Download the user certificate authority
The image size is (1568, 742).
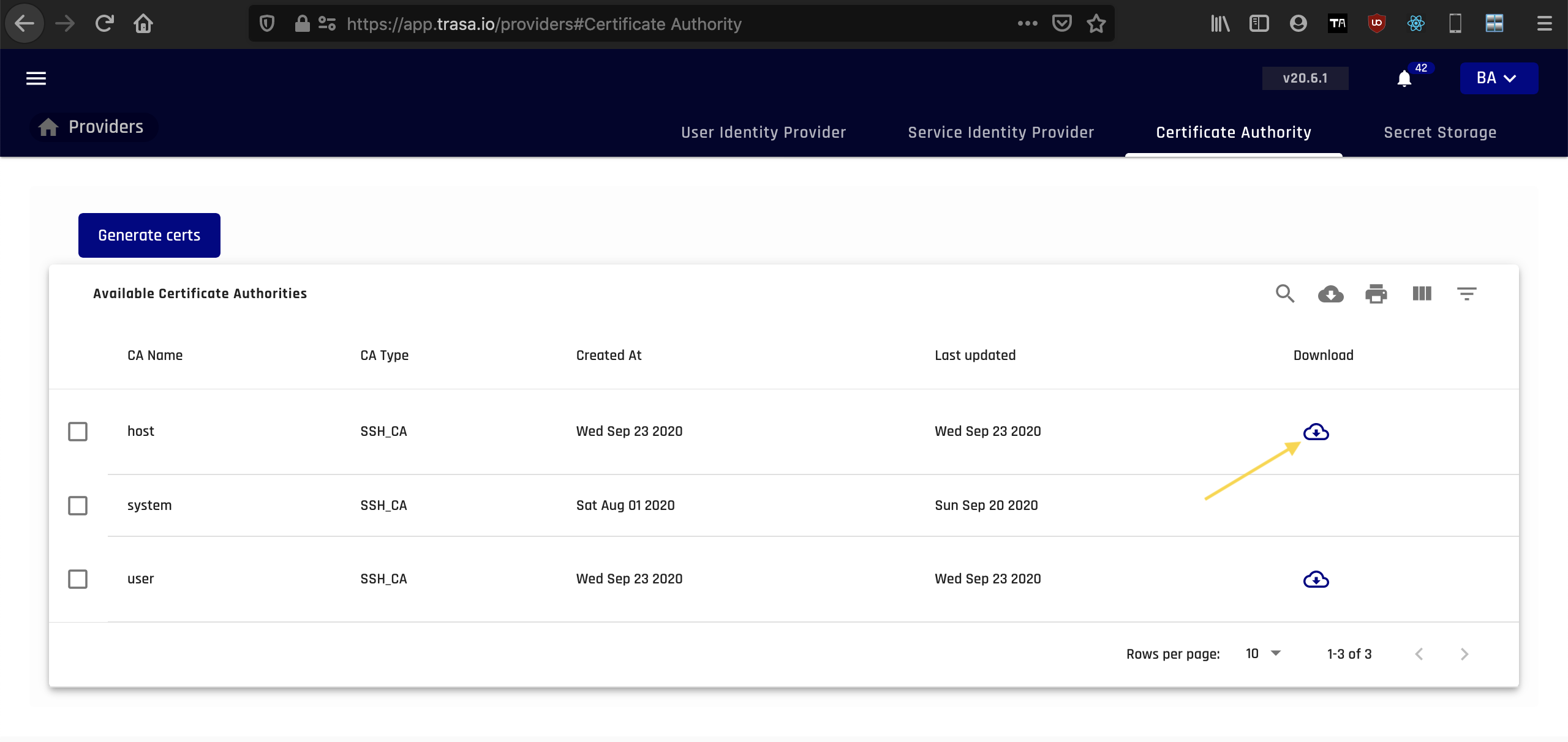[1316, 579]
